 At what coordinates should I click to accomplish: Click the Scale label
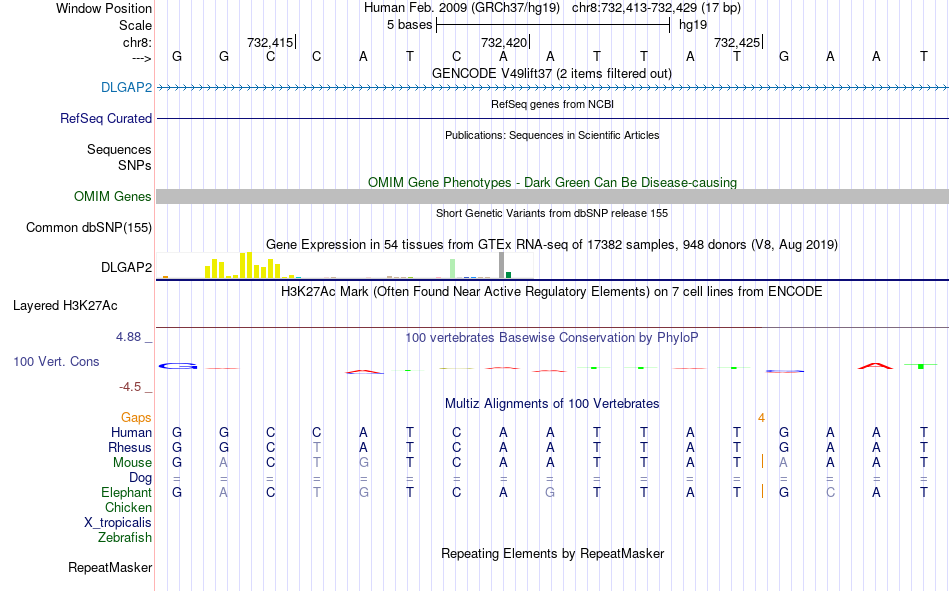135,25
